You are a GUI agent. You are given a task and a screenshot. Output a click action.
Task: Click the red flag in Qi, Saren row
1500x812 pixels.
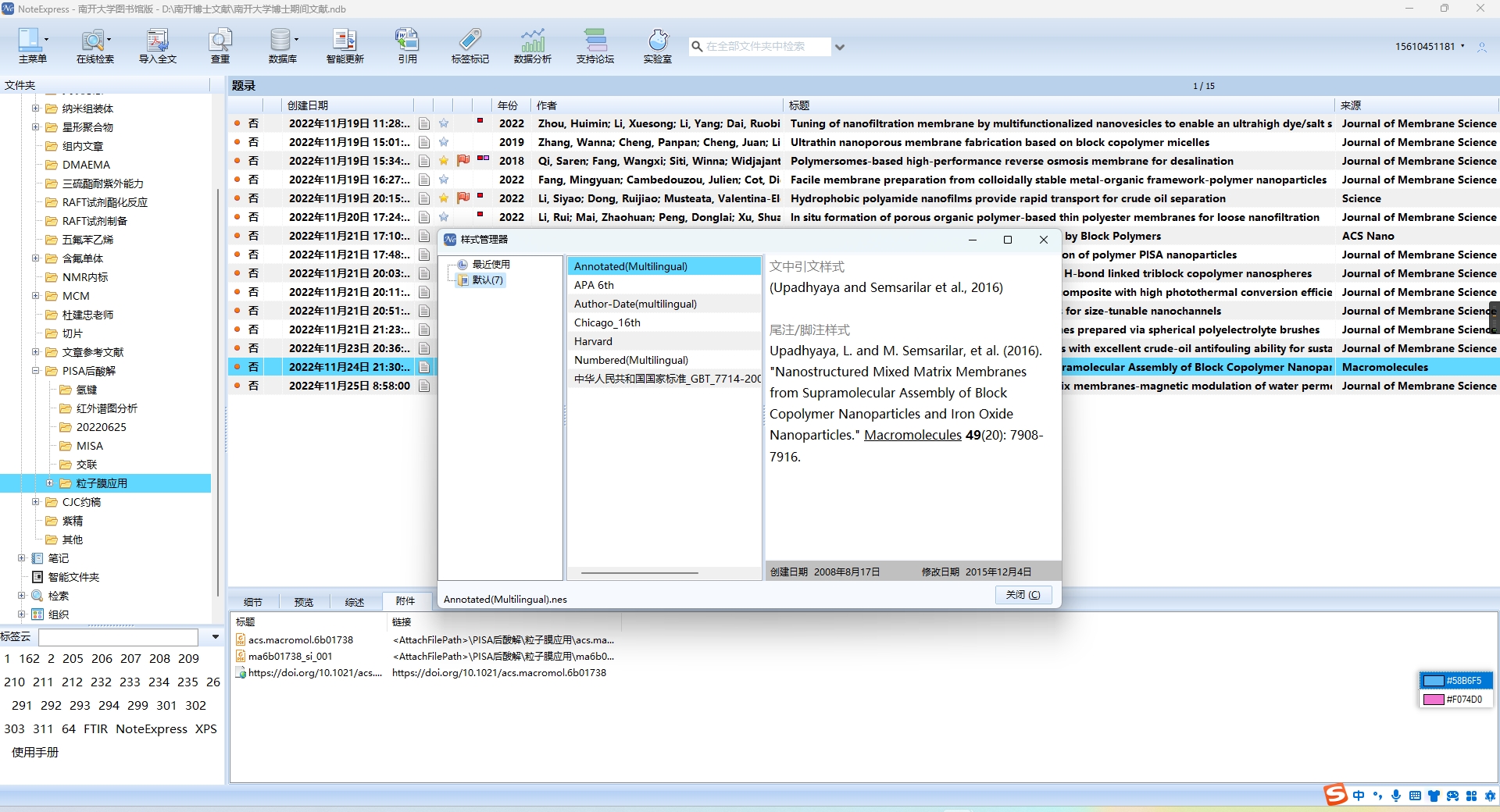(x=463, y=161)
